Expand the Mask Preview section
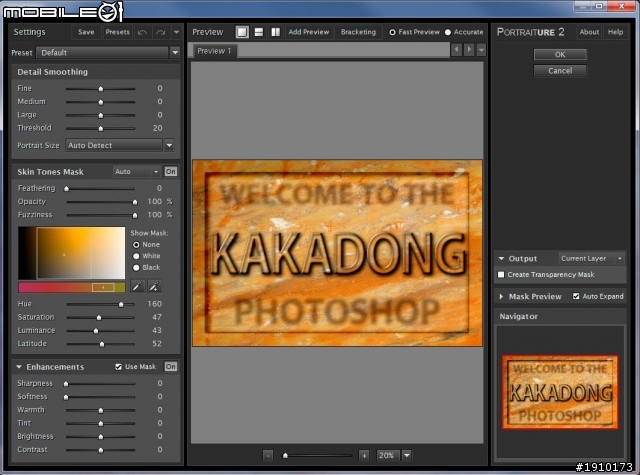 501,297
